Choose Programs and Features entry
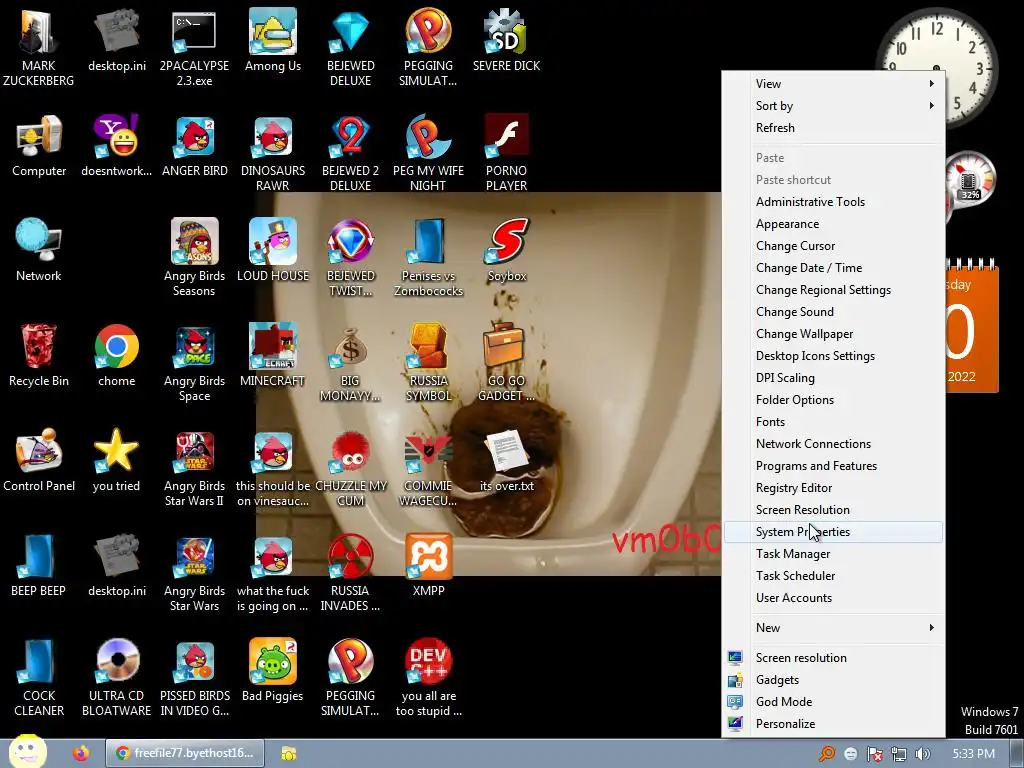Viewport: 1024px width, 768px height. pyautogui.click(x=833, y=466)
